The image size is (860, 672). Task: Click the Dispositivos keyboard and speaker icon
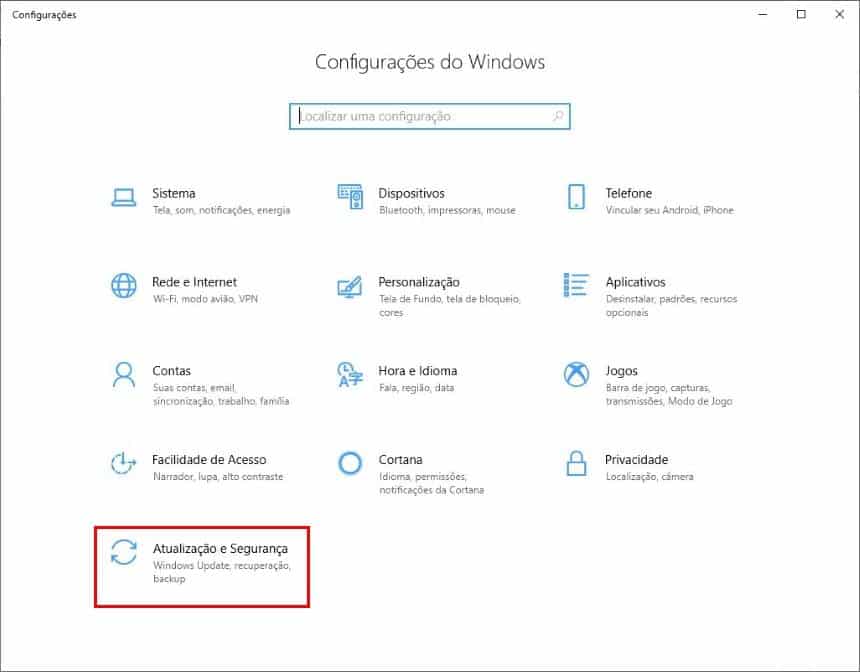point(350,197)
